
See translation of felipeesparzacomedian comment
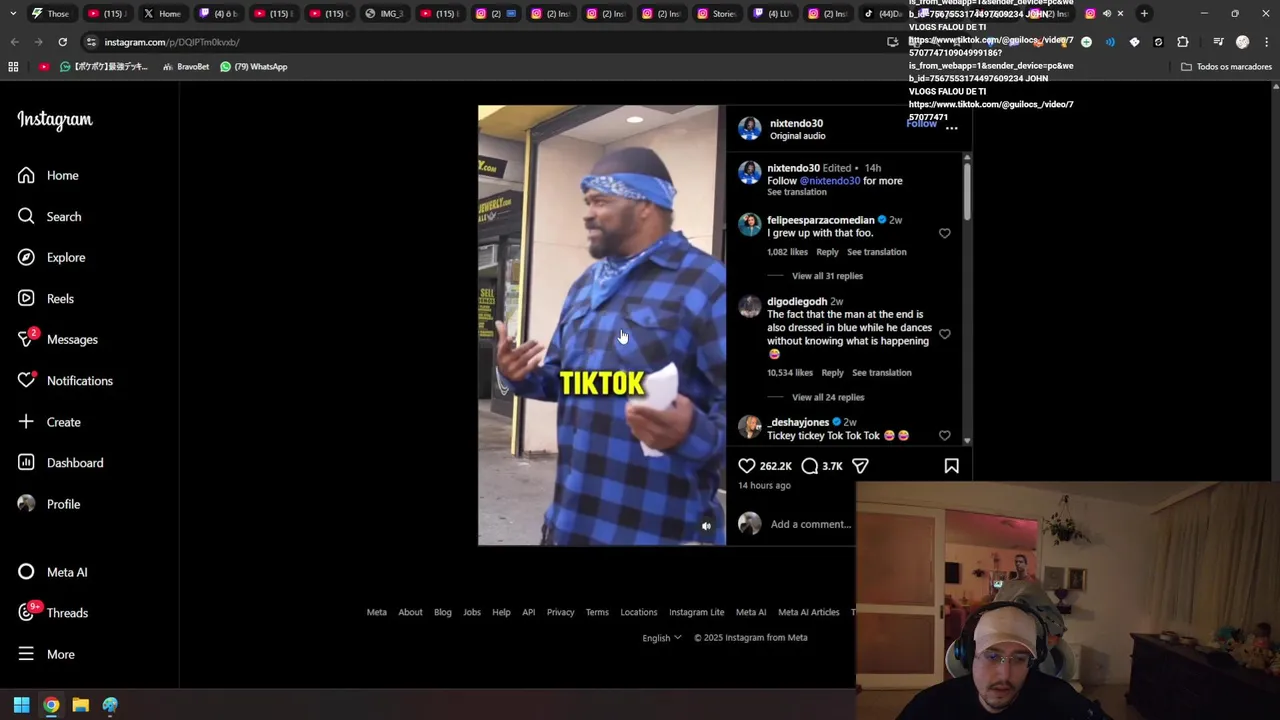pos(876,252)
